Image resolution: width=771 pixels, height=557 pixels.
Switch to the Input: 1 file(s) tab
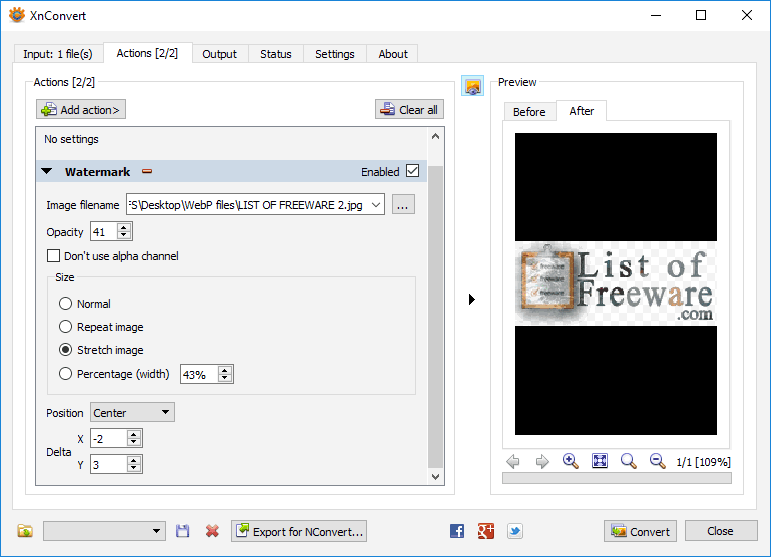coord(58,54)
